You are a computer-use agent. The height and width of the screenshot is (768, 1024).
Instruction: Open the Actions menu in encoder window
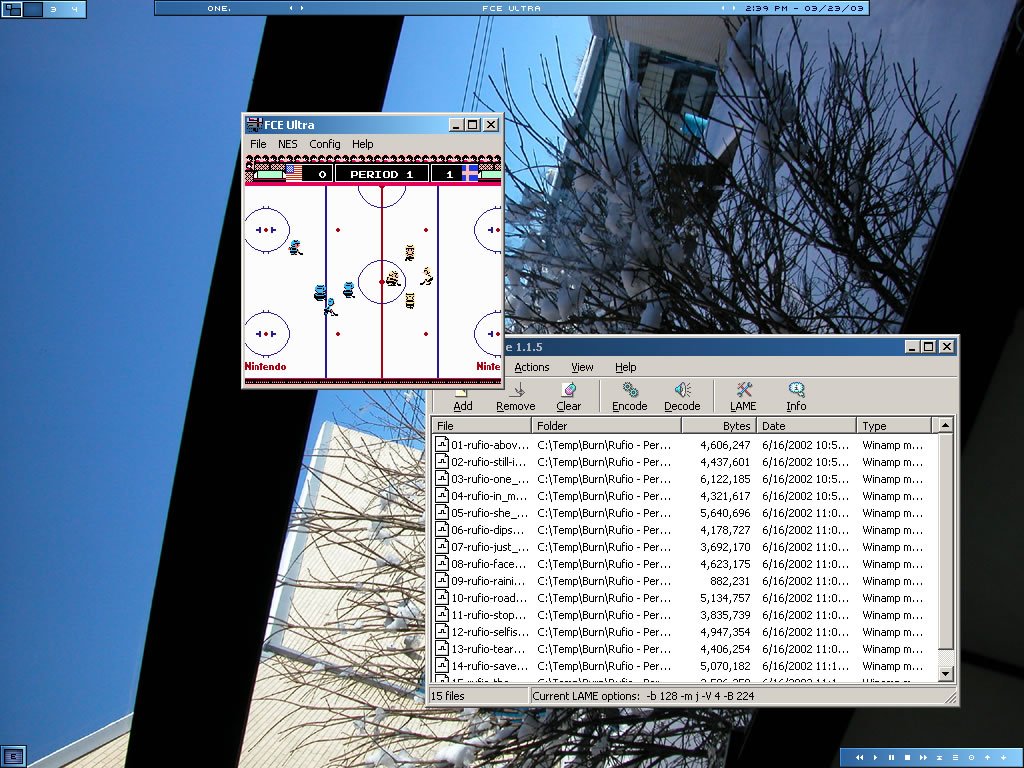pyautogui.click(x=532, y=367)
